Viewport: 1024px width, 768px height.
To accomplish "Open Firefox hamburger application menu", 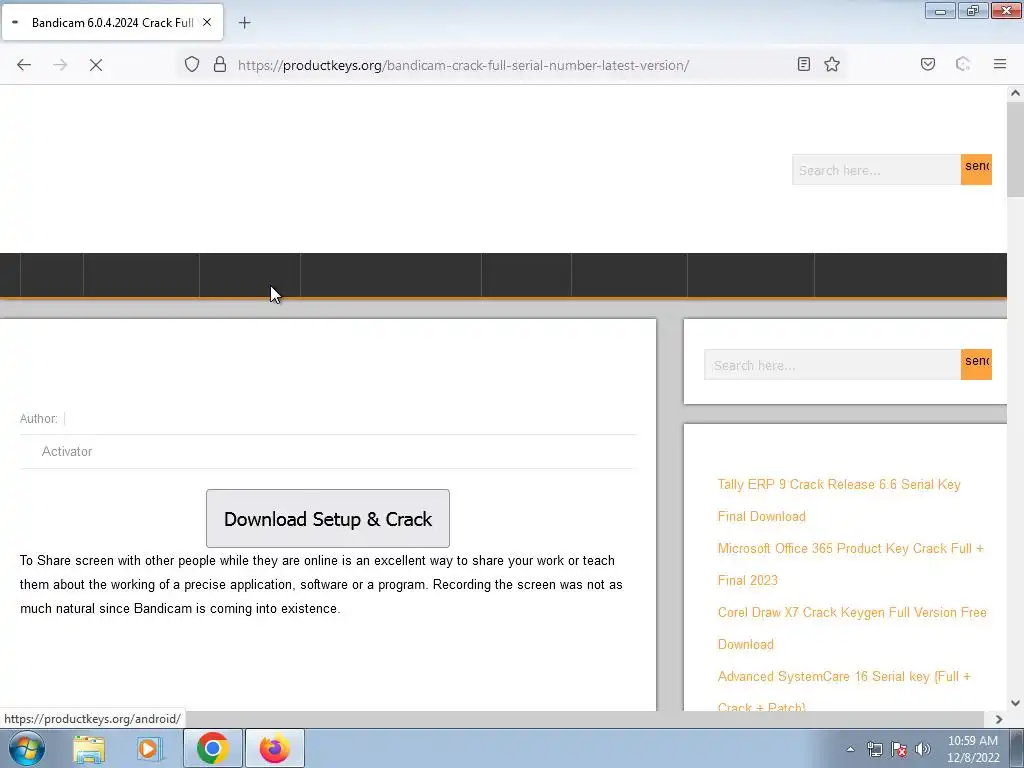I will click(x=1000, y=64).
